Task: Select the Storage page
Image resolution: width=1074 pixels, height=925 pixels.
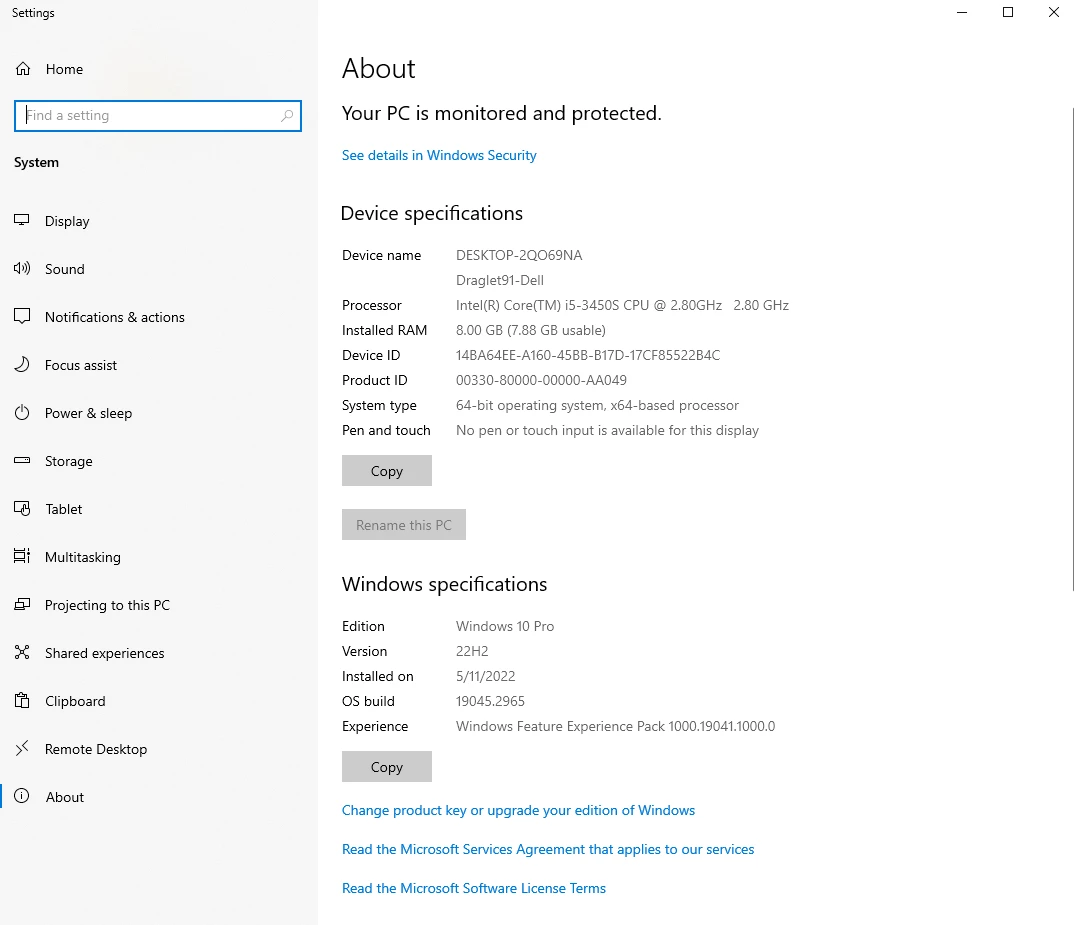Action: coord(158,461)
